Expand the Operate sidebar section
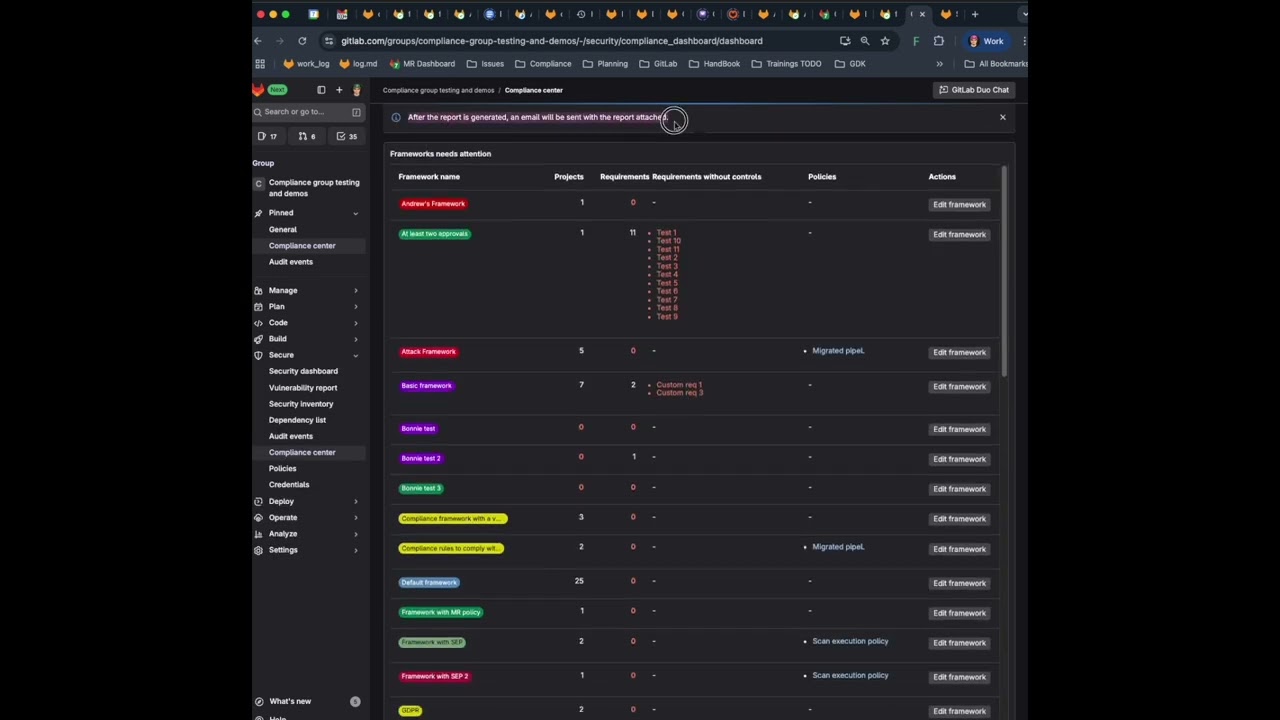Viewport: 1280px width, 720px height. [x=307, y=518]
